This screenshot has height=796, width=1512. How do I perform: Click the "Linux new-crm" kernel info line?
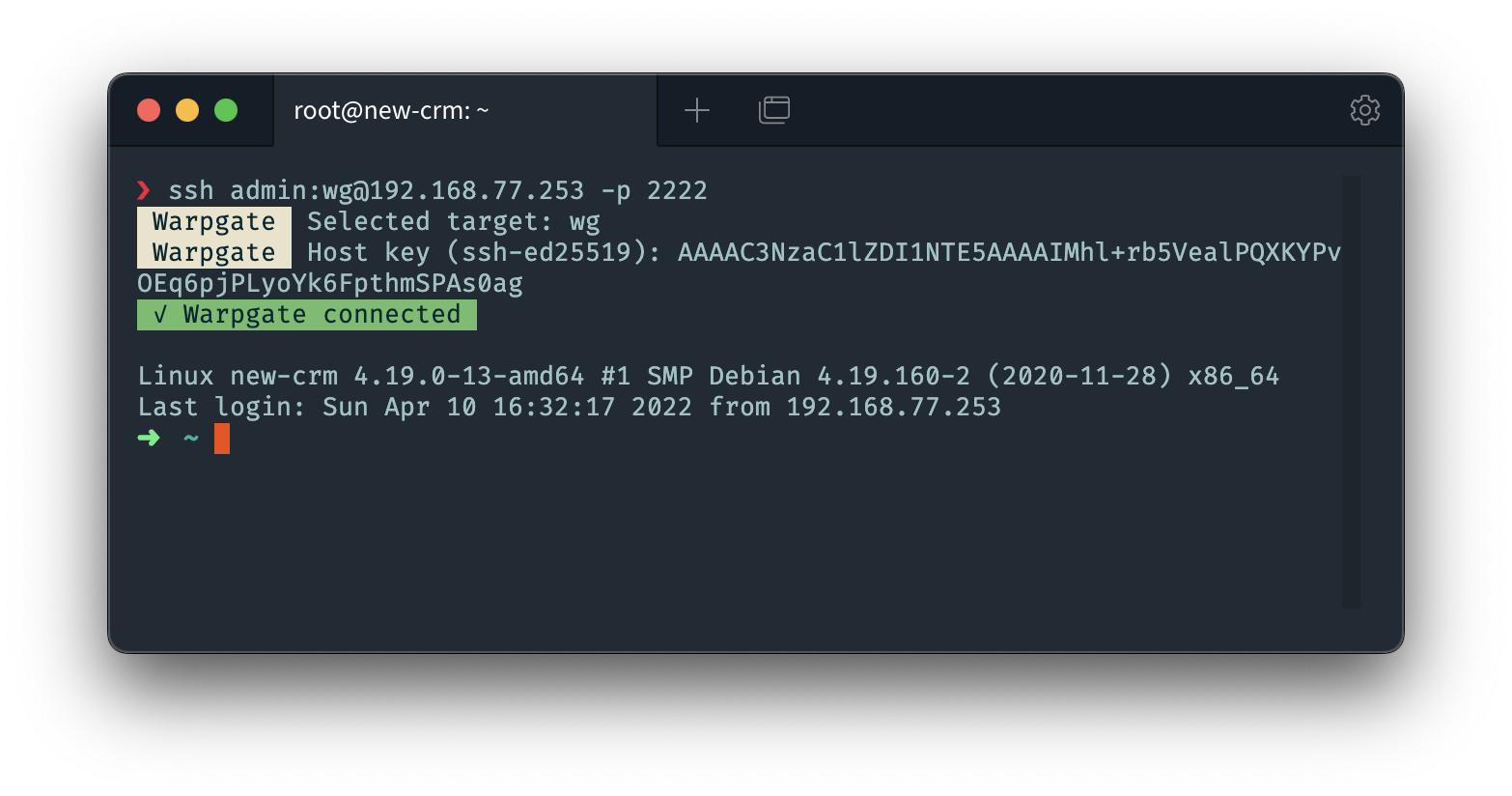(x=708, y=376)
